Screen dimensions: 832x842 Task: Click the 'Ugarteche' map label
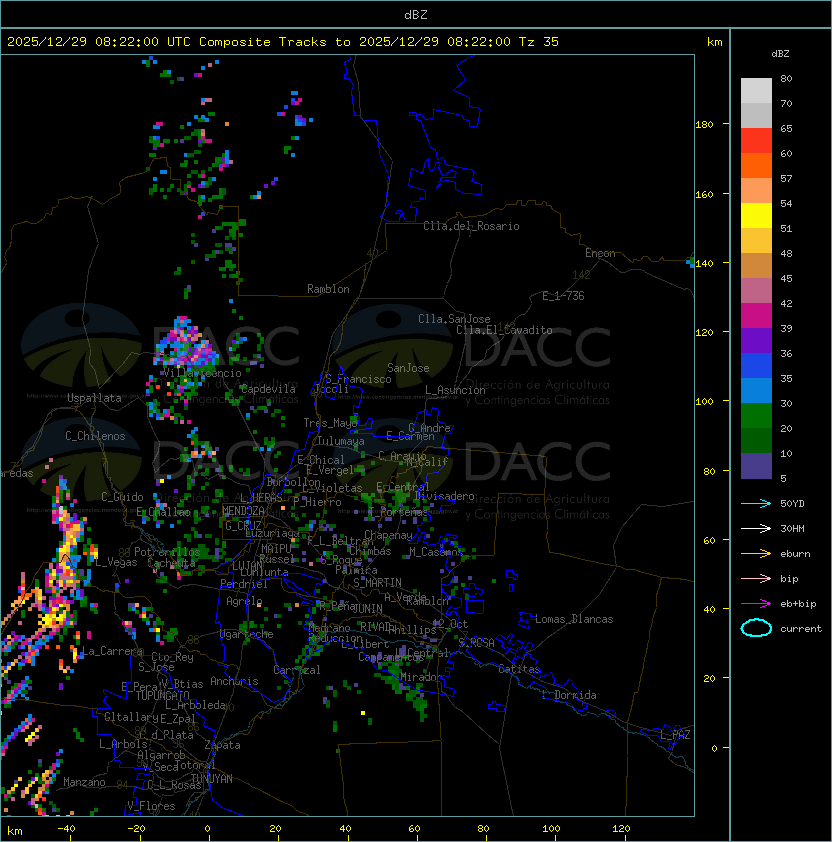click(247, 634)
